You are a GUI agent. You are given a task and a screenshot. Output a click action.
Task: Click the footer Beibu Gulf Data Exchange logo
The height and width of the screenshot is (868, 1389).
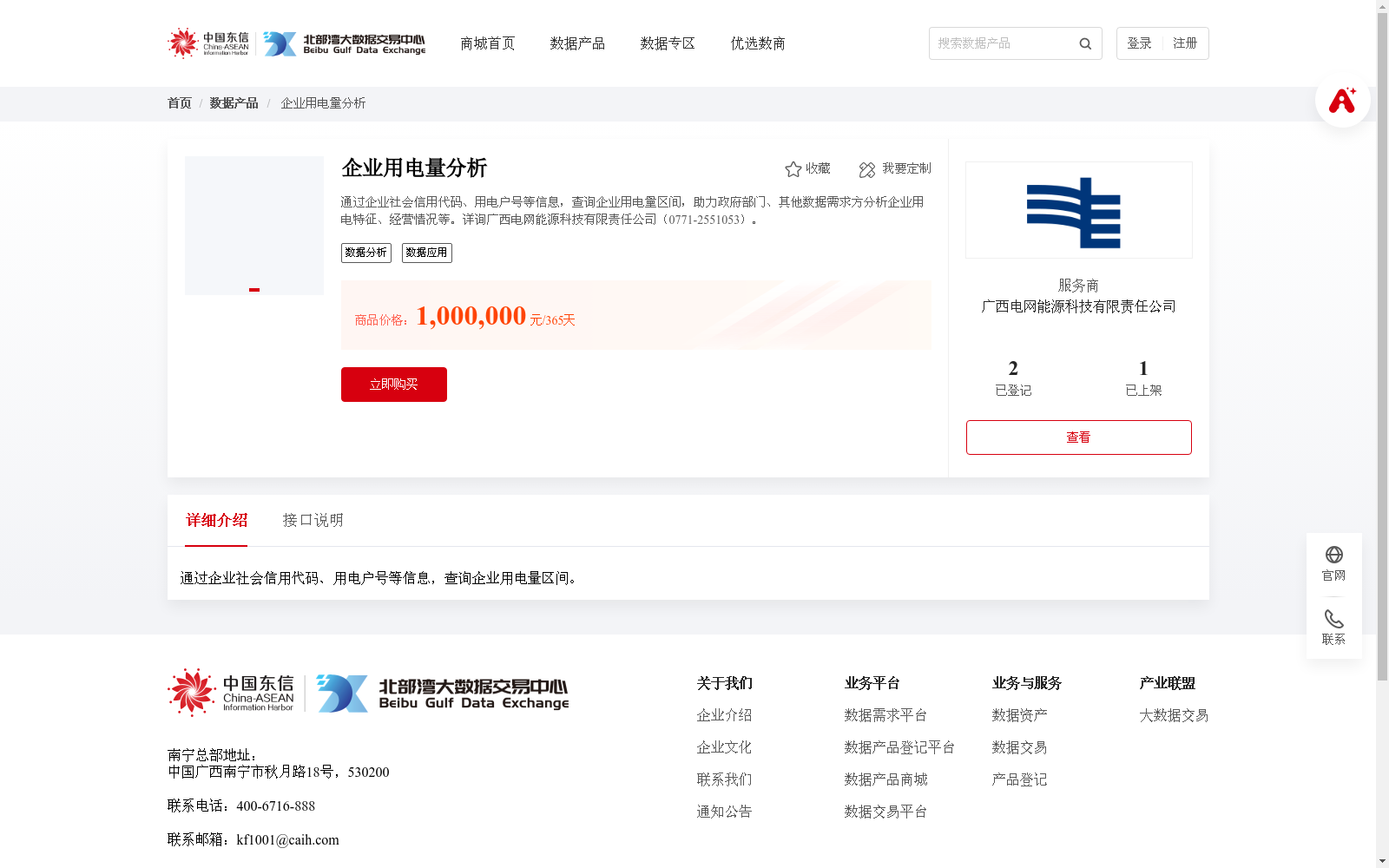coord(443,693)
